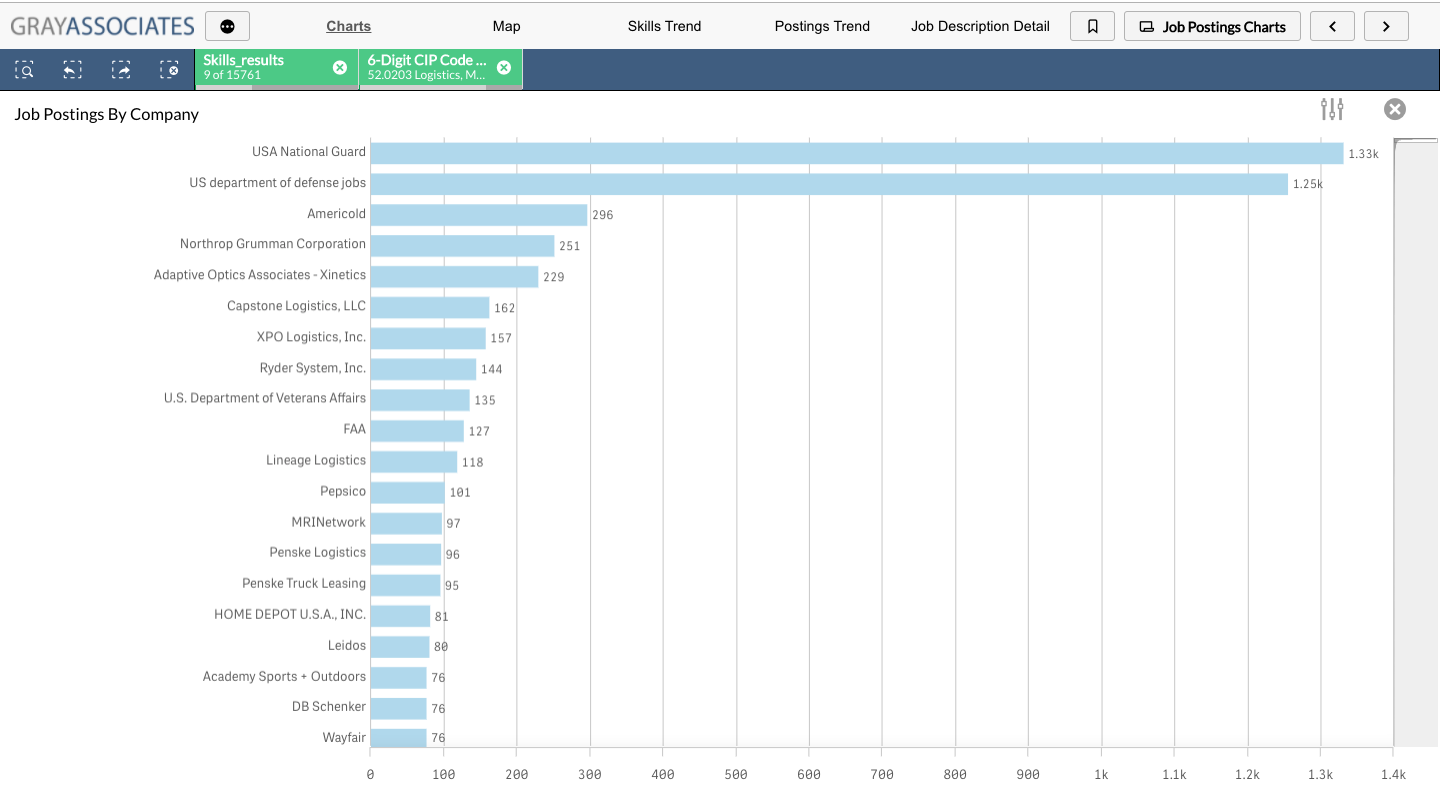Click the XPO Logistics, Inc. label

311,337
